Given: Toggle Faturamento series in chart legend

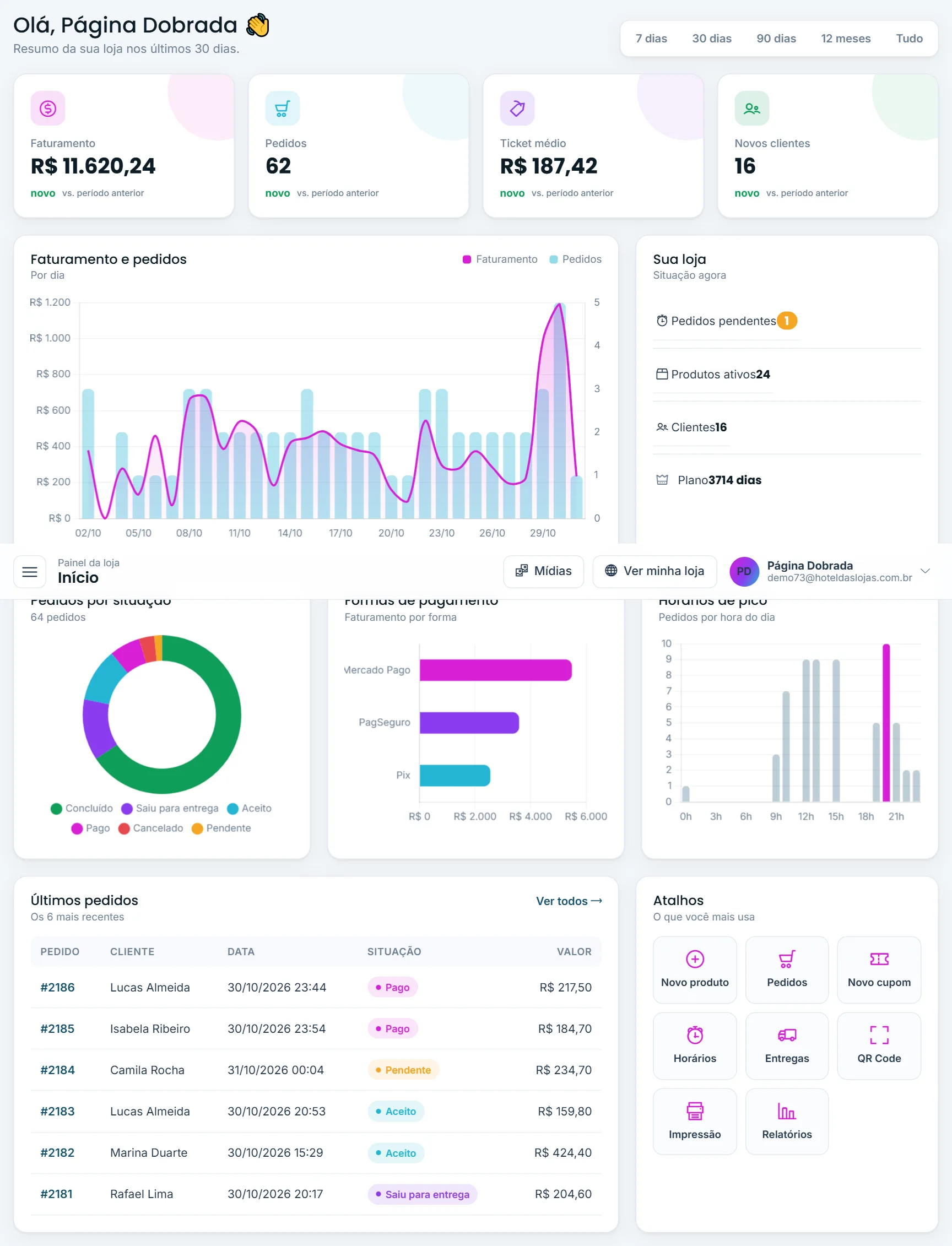Looking at the screenshot, I should click(x=500, y=259).
